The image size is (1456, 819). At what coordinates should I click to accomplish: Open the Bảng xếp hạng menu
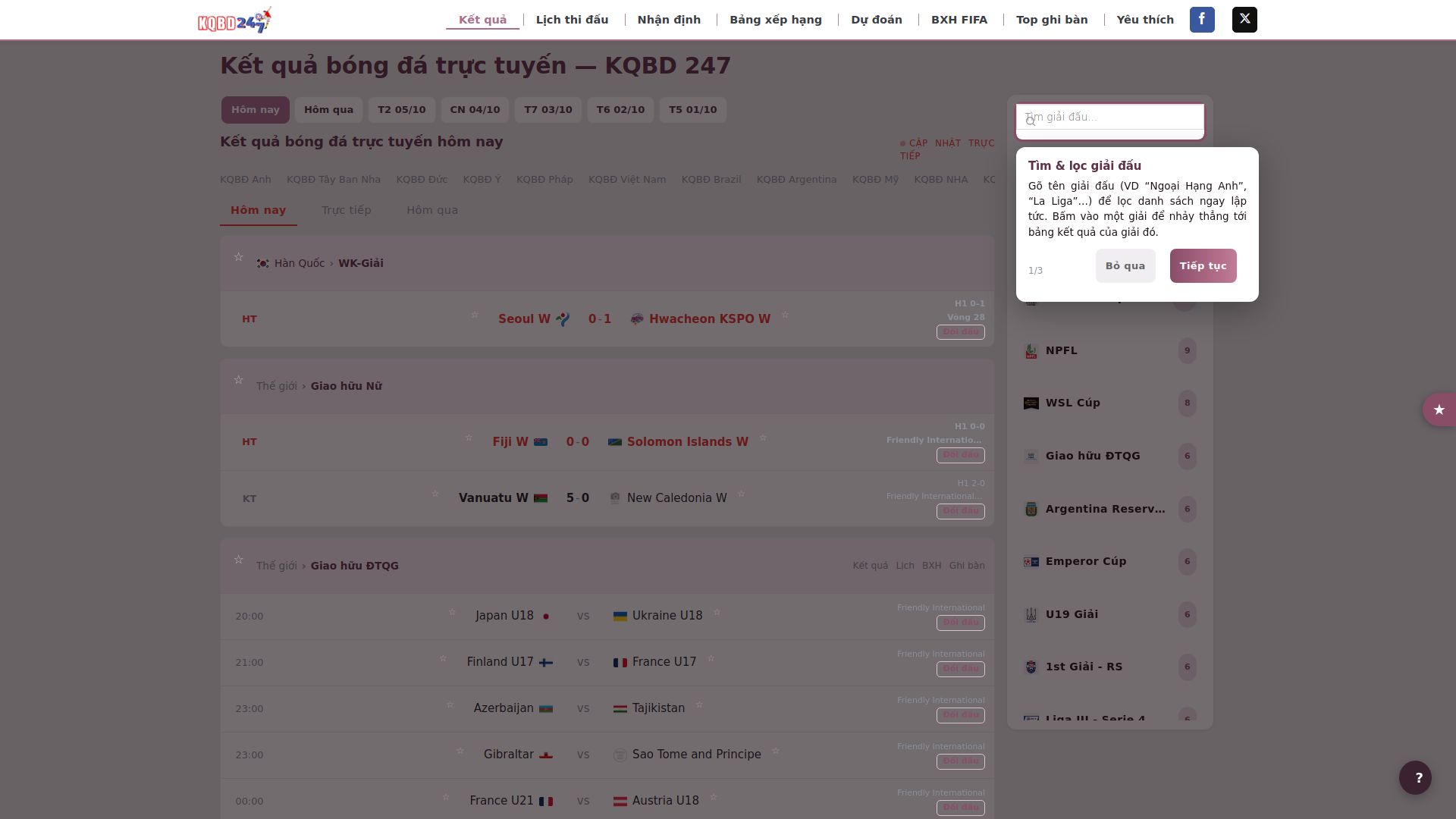[x=776, y=20]
